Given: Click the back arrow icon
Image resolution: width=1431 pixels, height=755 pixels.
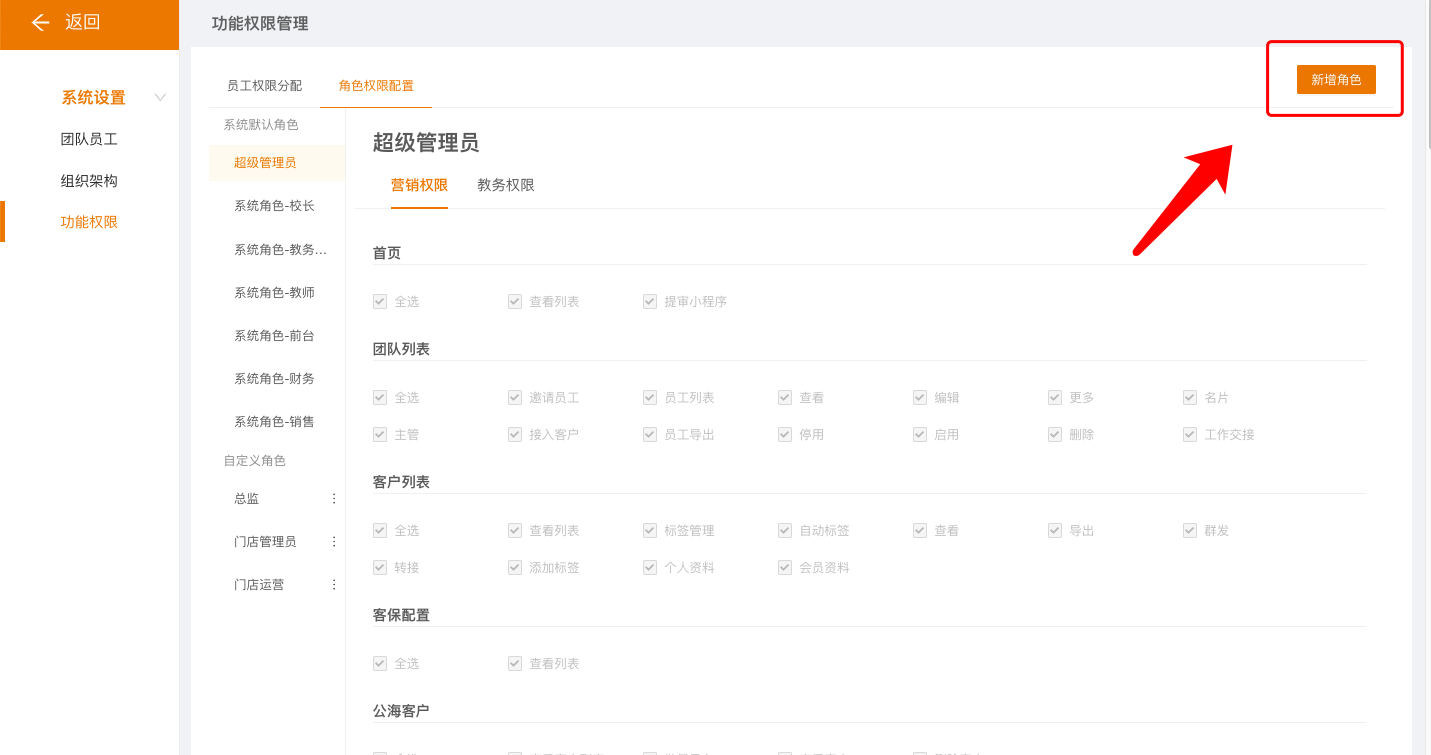Looking at the screenshot, I should coord(40,22).
